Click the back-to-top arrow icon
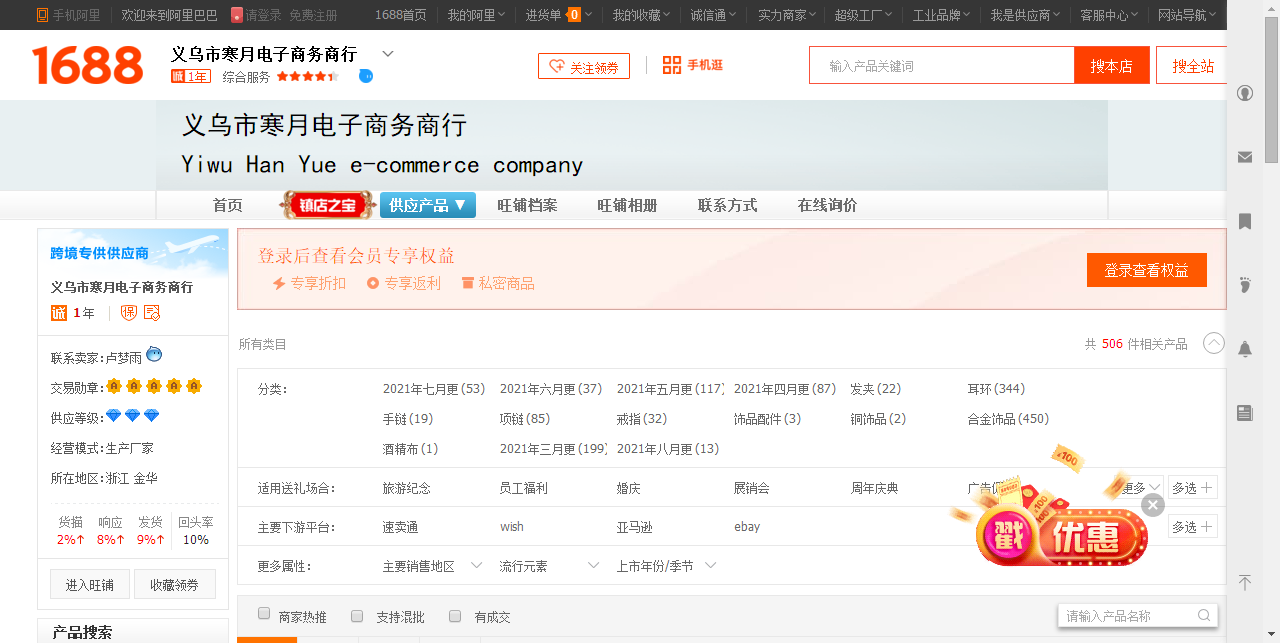The image size is (1280, 643). [x=1245, y=582]
